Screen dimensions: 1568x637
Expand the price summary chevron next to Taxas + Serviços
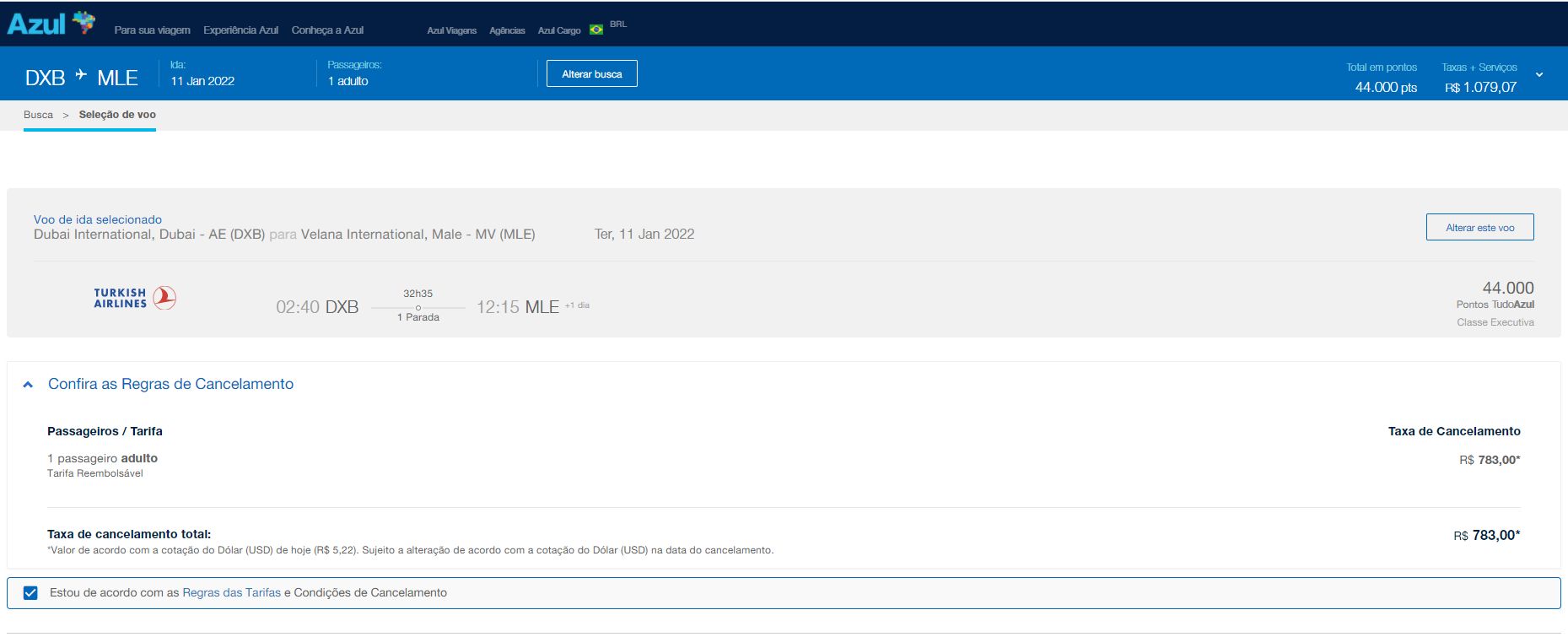pos(1539,75)
